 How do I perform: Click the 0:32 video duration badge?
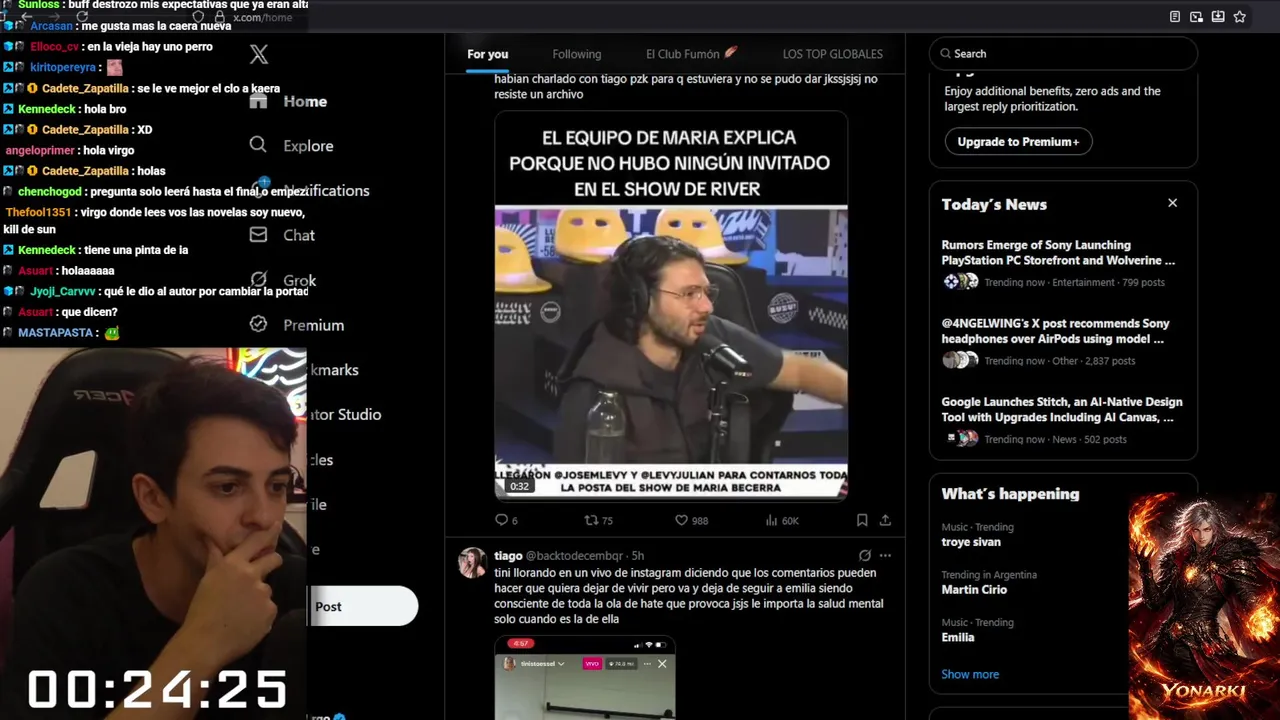tap(520, 487)
